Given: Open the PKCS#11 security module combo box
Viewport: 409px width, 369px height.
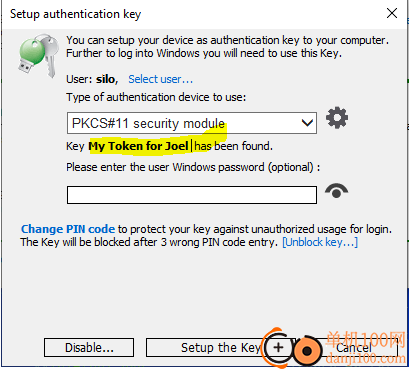Looking at the screenshot, I should coord(192,123).
